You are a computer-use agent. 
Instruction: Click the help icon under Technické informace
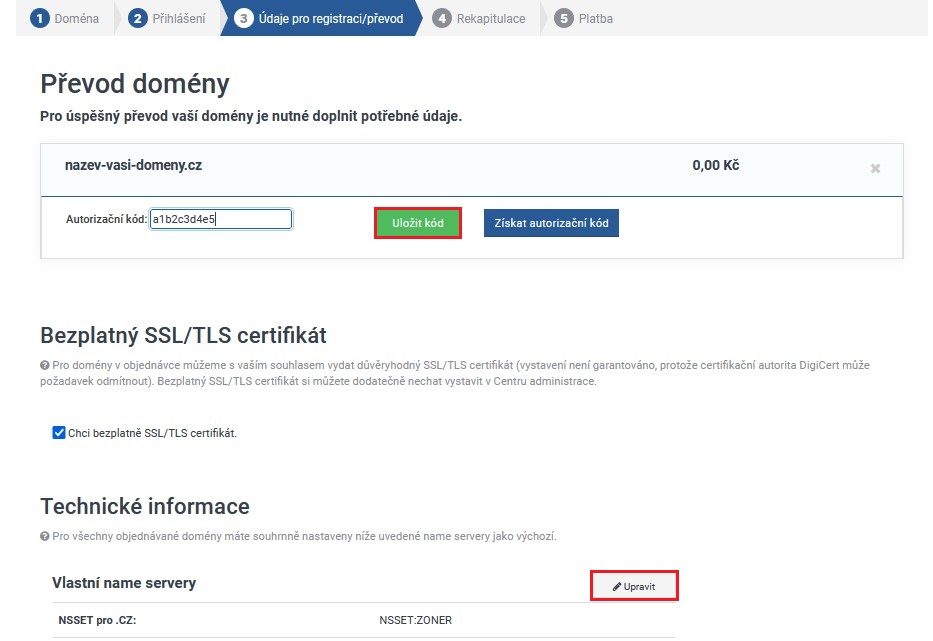click(45, 537)
